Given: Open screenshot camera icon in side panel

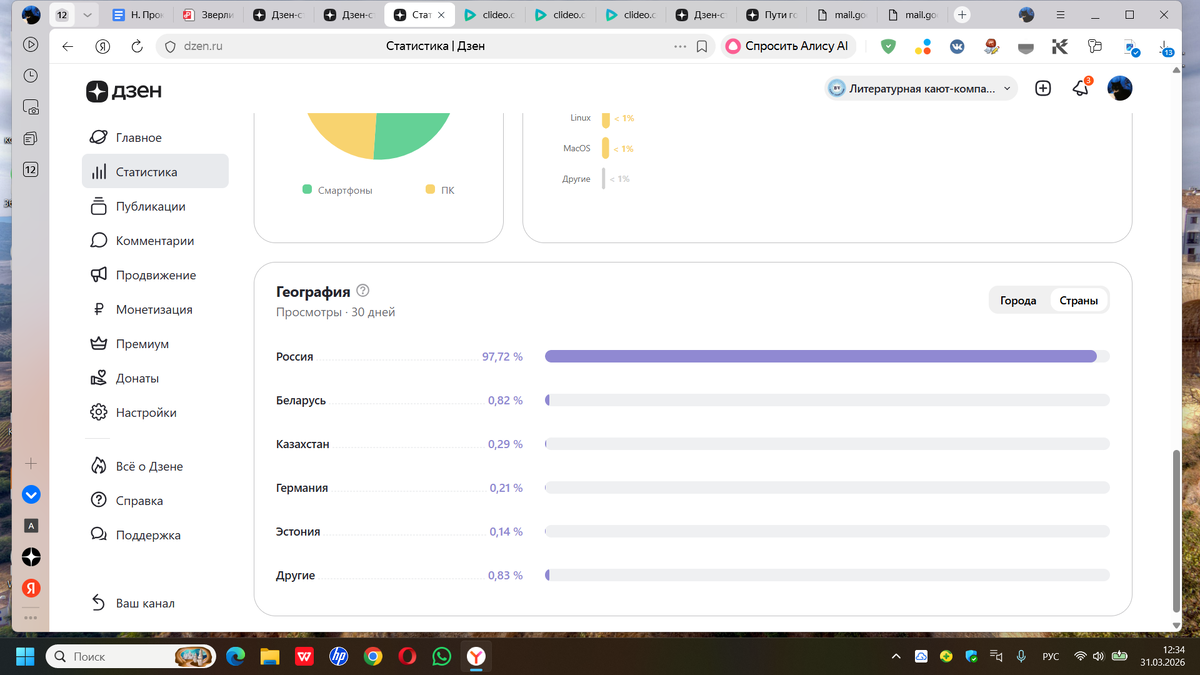Looking at the screenshot, I should coord(31,107).
